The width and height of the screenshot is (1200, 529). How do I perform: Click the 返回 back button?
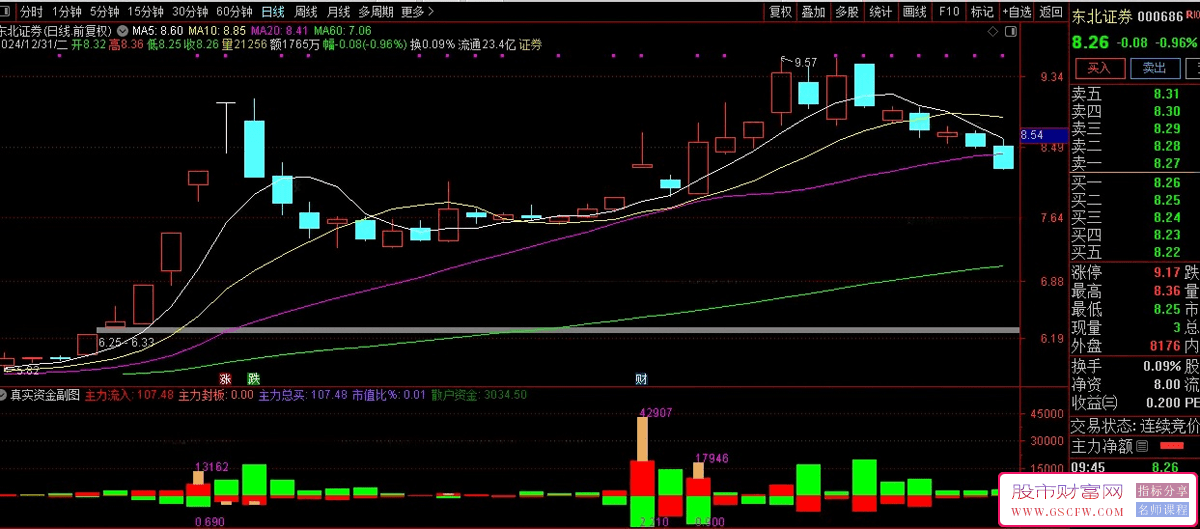(1050, 12)
